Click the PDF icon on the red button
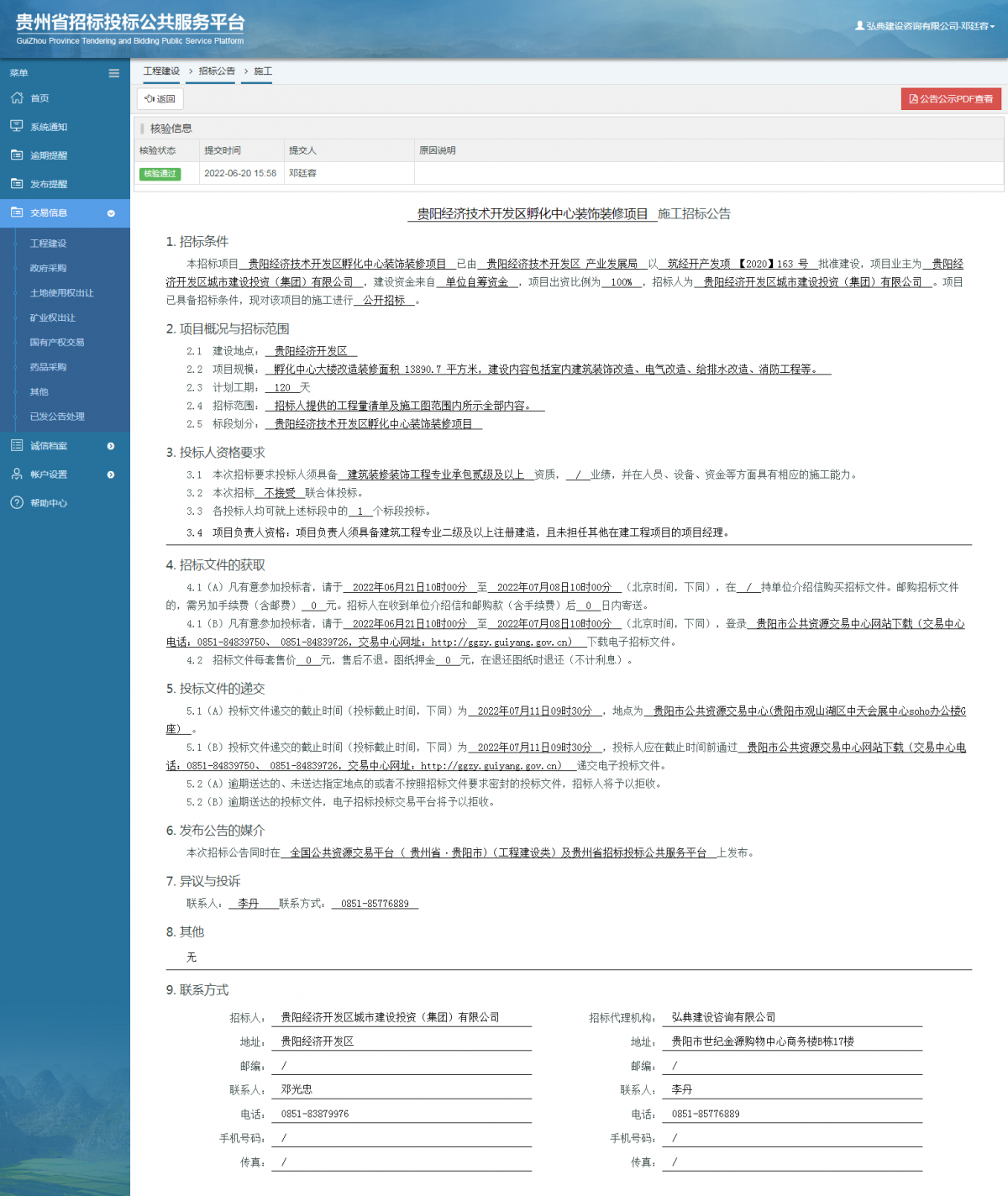The height and width of the screenshot is (1196, 1008). [914, 99]
